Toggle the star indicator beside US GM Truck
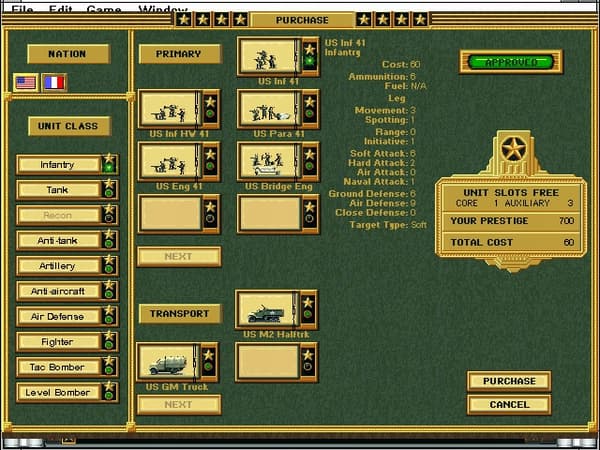Screen dimensions: 600x450 pyautogui.click(x=209, y=362)
